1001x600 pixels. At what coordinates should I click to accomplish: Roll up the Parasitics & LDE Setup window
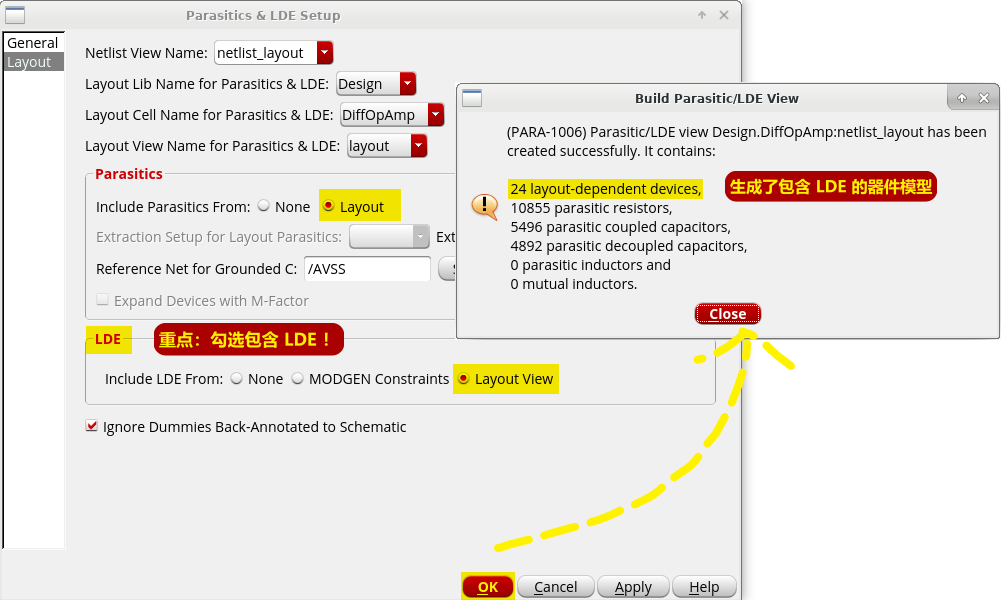703,15
